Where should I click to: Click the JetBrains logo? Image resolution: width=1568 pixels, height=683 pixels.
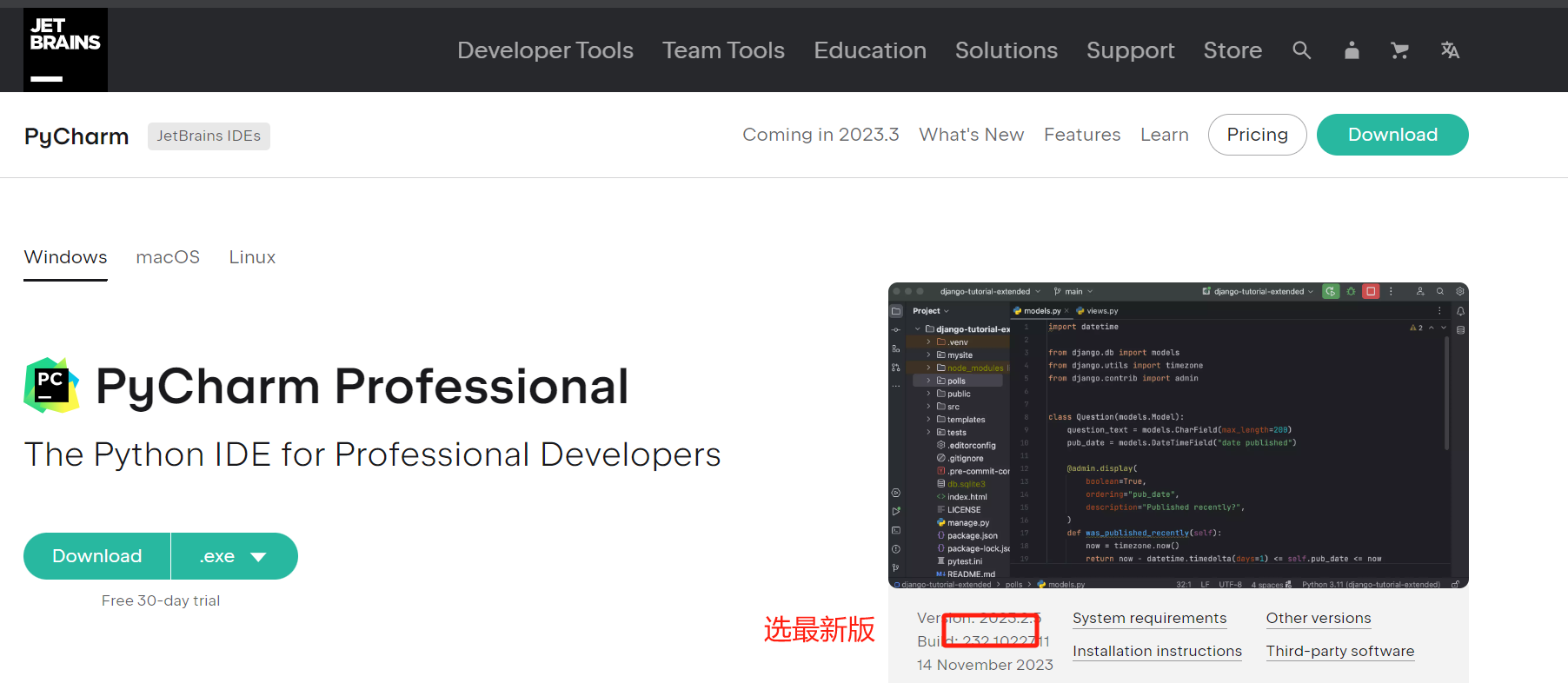tap(65, 50)
